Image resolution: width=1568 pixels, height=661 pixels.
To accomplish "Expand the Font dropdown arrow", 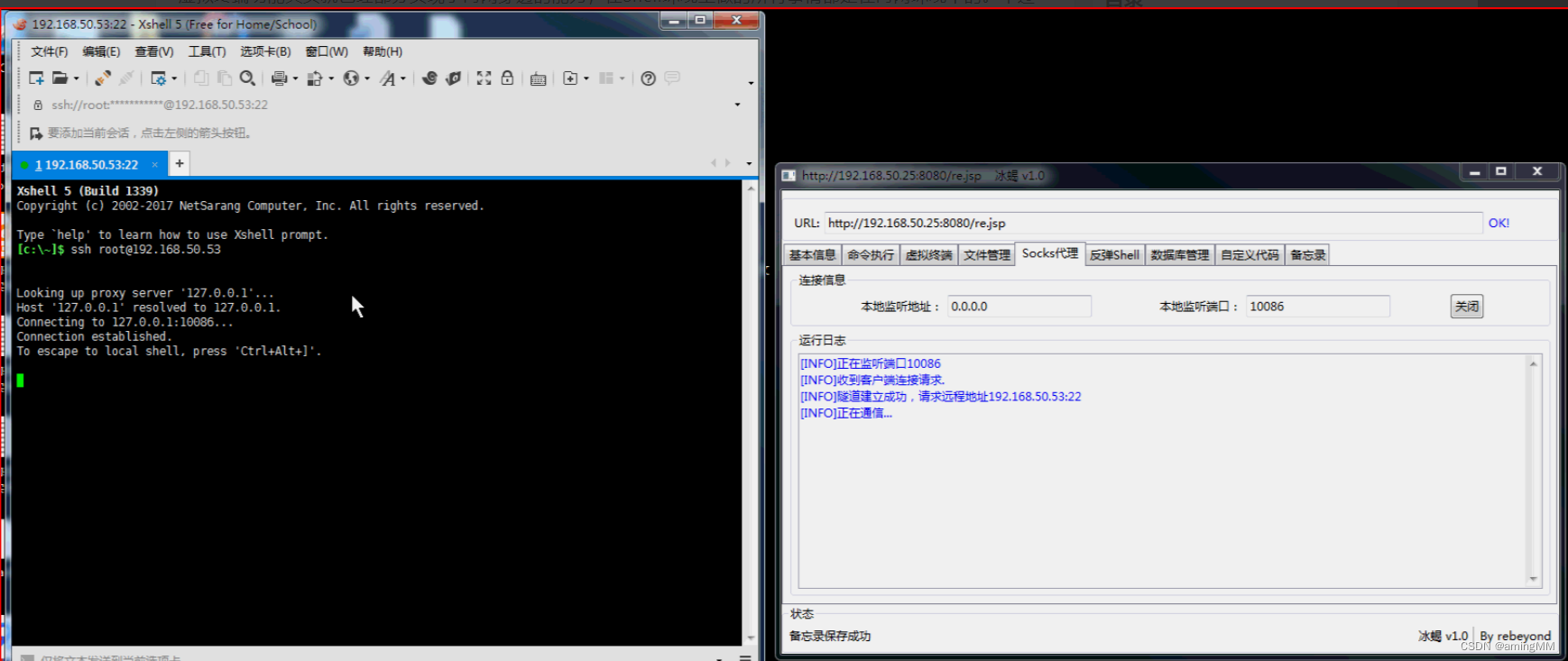I will pyautogui.click(x=403, y=78).
